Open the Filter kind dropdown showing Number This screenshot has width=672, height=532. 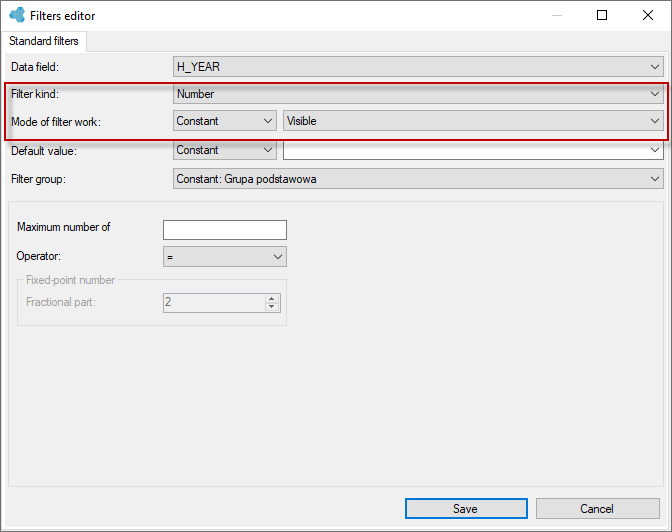[418, 94]
